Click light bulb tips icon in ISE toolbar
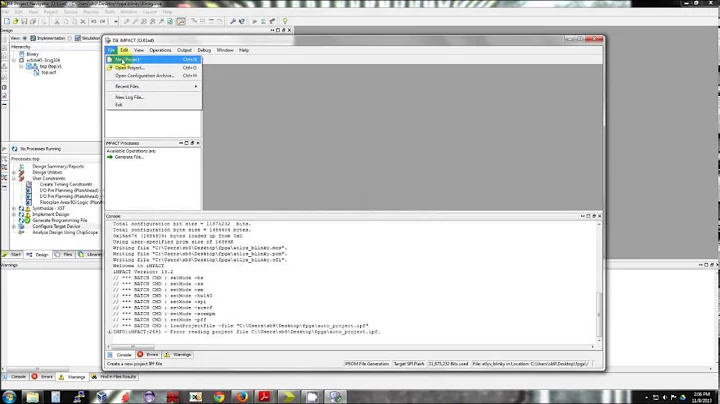The image size is (720, 404). point(285,21)
